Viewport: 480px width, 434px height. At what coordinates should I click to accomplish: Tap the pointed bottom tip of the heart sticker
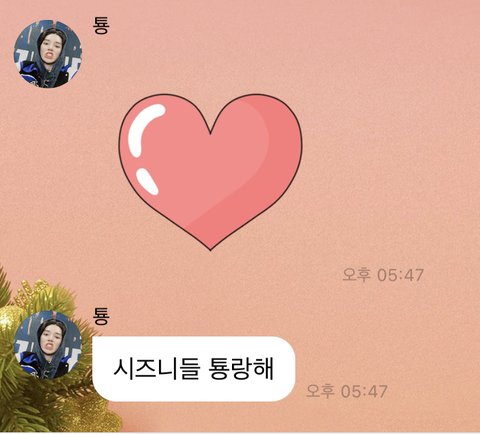click(210, 246)
